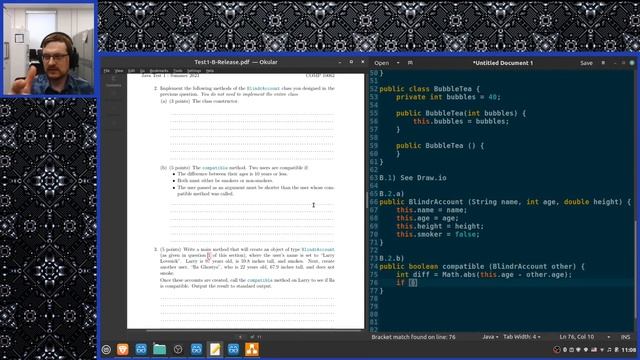Toggle the INS insert mode indicator
This screenshot has height=360, width=640.
pos(625,337)
